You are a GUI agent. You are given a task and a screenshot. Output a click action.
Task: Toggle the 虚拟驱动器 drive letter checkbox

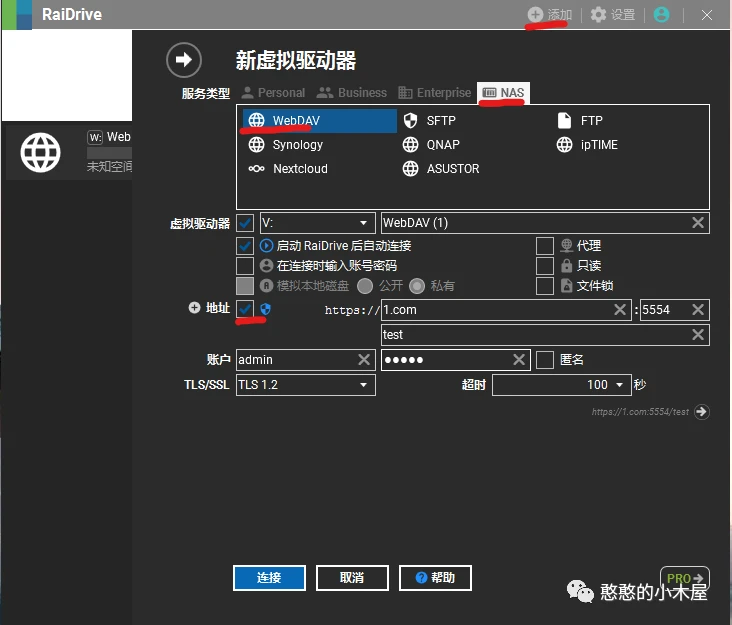click(x=245, y=223)
